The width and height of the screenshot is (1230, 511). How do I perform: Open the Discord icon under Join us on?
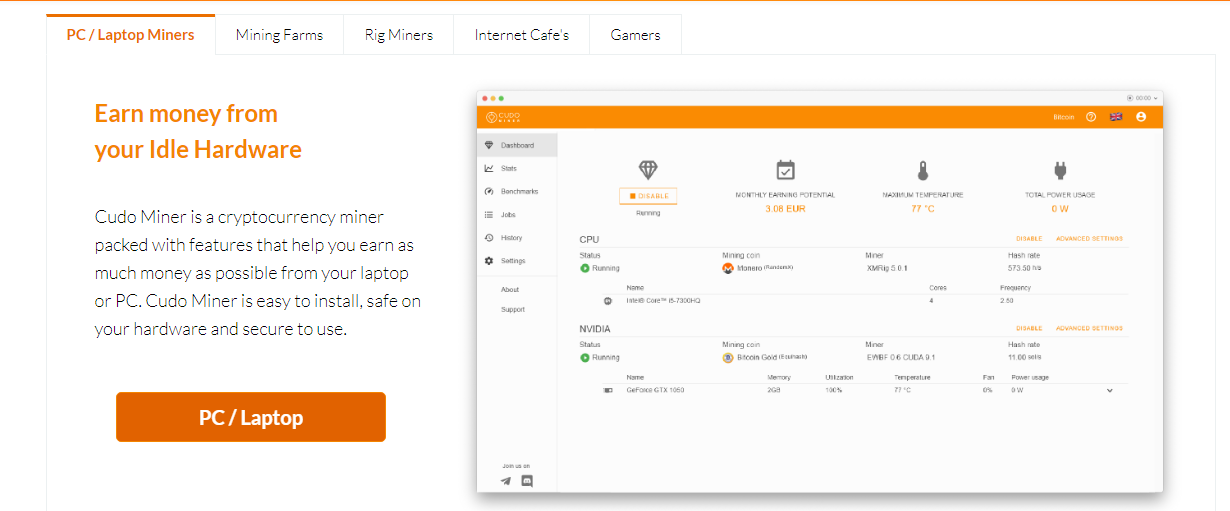click(x=527, y=481)
